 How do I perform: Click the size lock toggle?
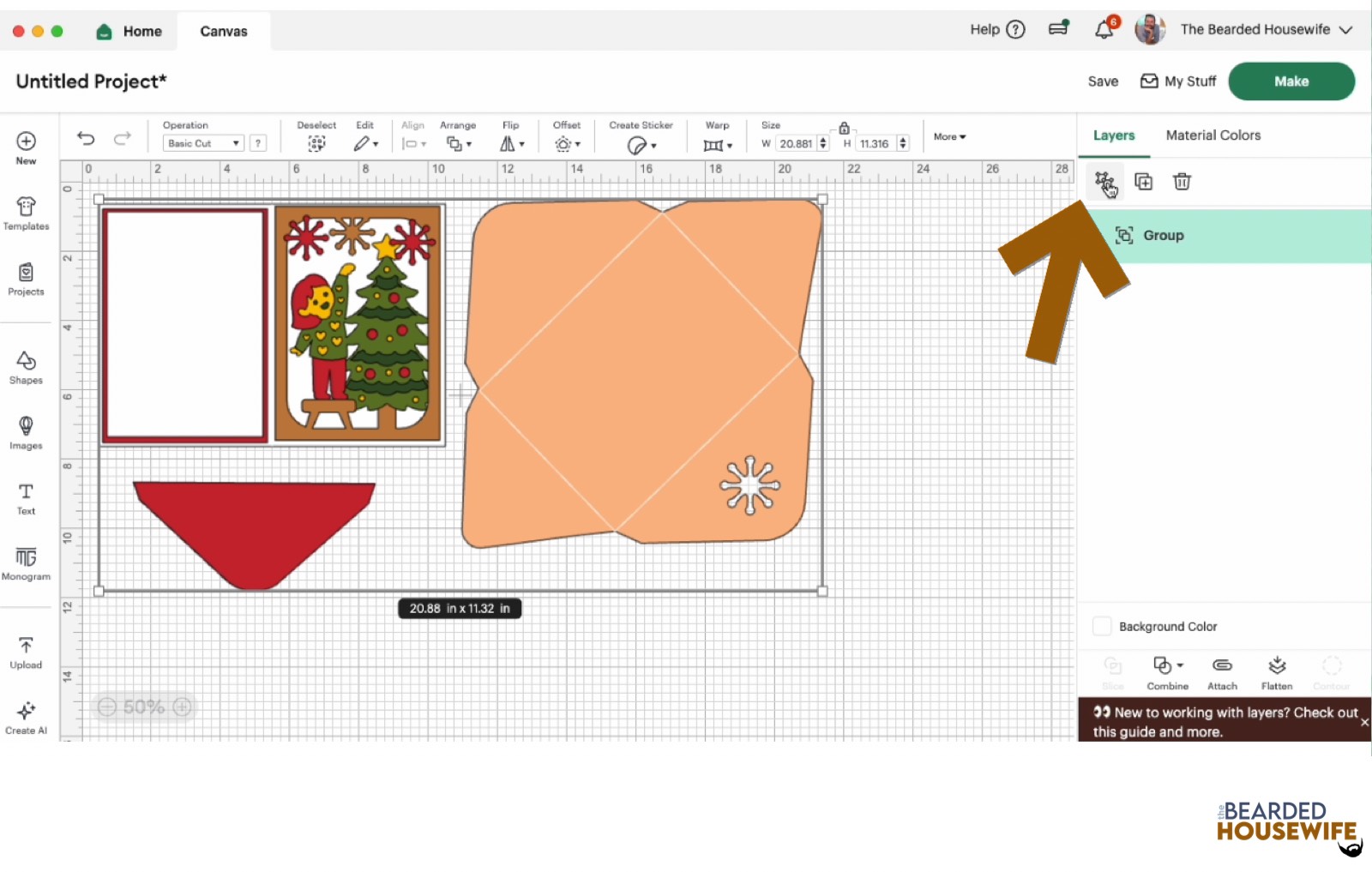[845, 126]
